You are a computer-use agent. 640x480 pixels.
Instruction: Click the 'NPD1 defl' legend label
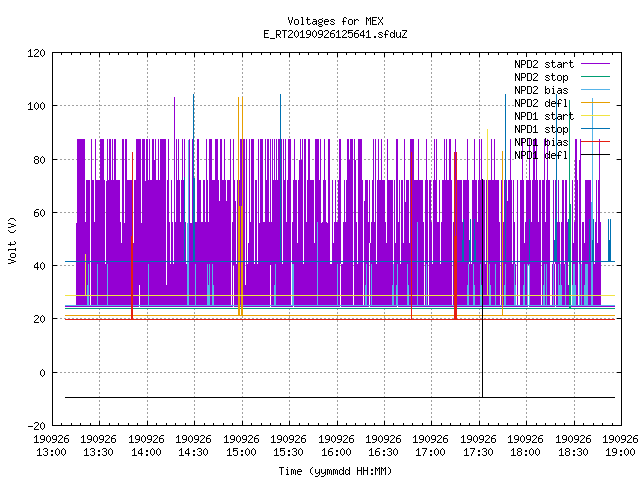541,156
